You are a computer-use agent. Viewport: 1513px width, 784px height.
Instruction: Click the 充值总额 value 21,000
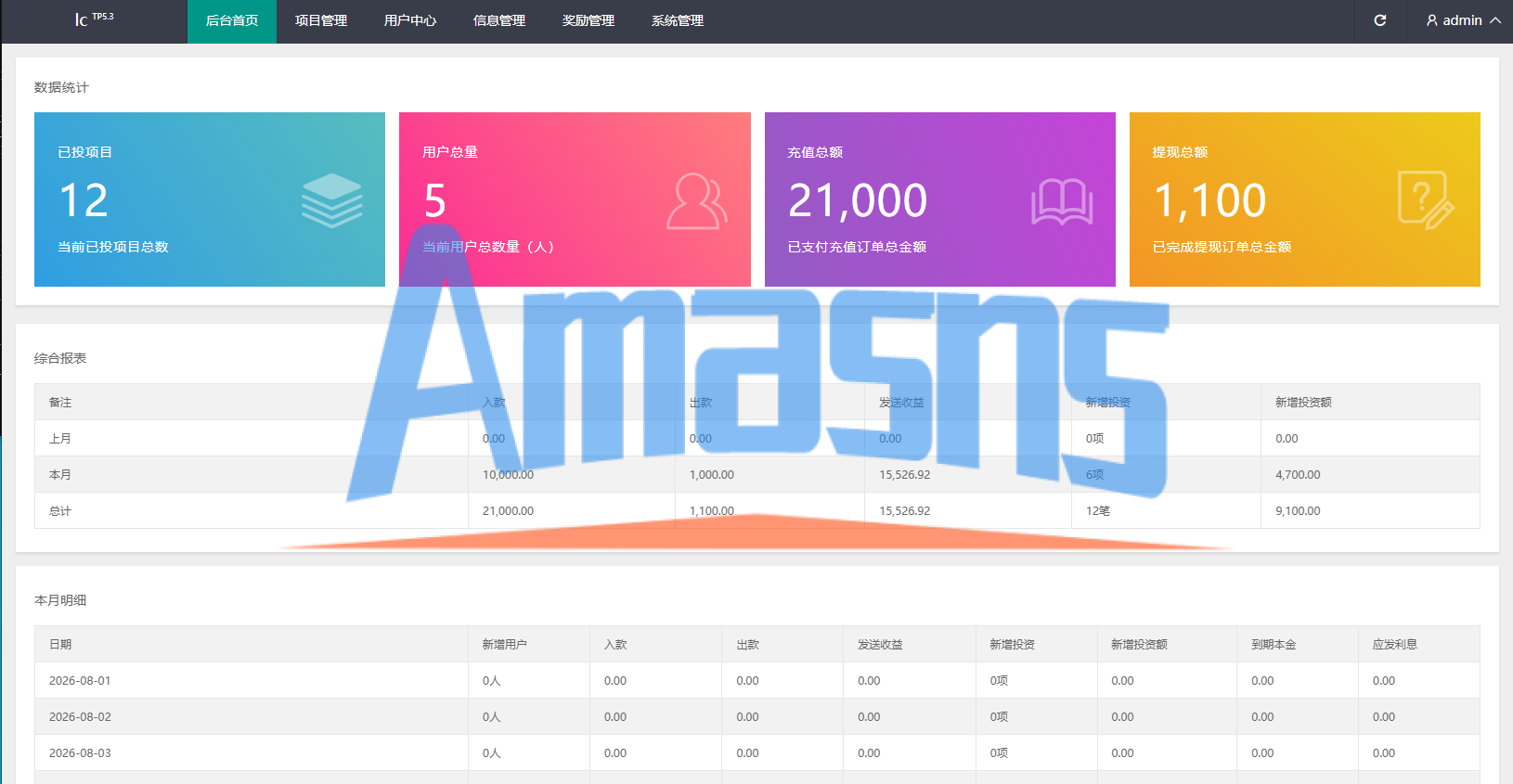pyautogui.click(x=858, y=200)
